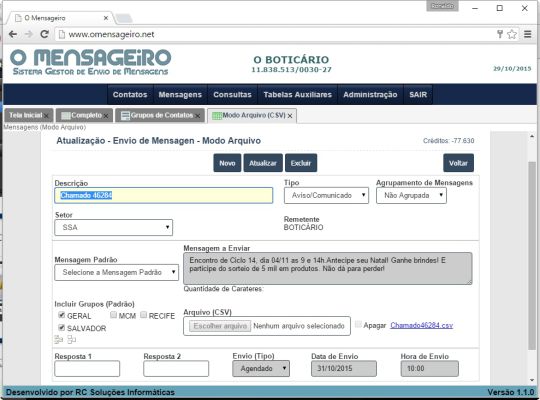Click the Atualizar button
Image resolution: width=540 pixels, height=400 pixels.
coord(263,163)
